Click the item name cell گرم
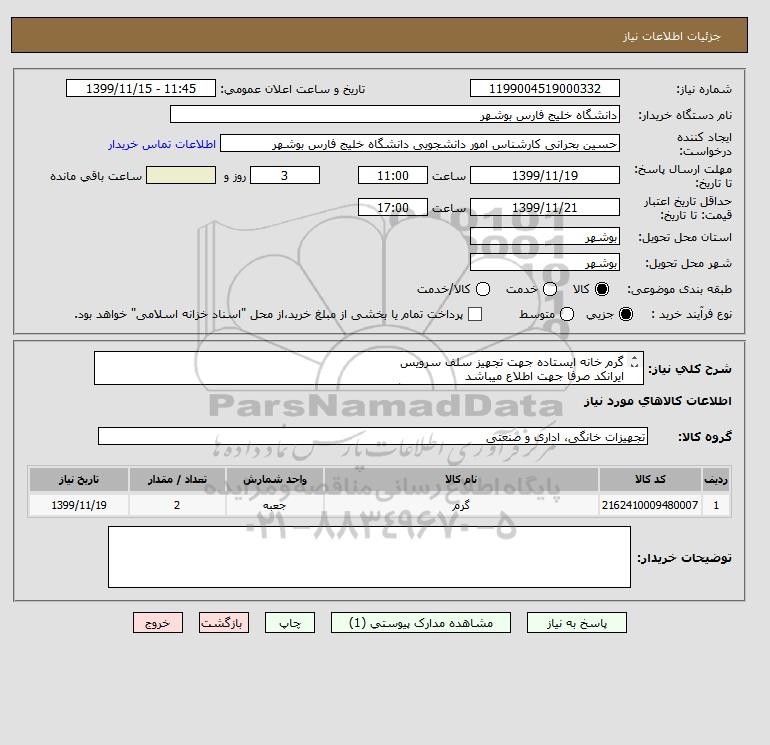 461,505
